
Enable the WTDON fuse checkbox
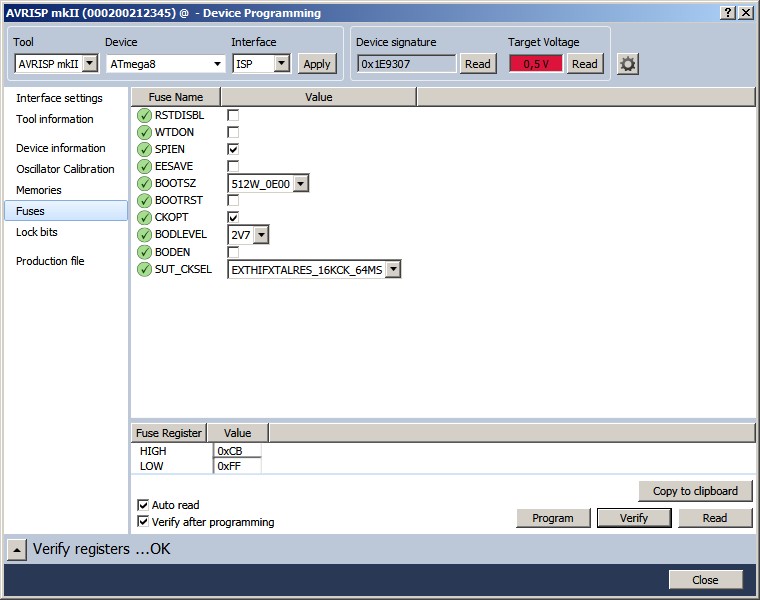point(233,132)
